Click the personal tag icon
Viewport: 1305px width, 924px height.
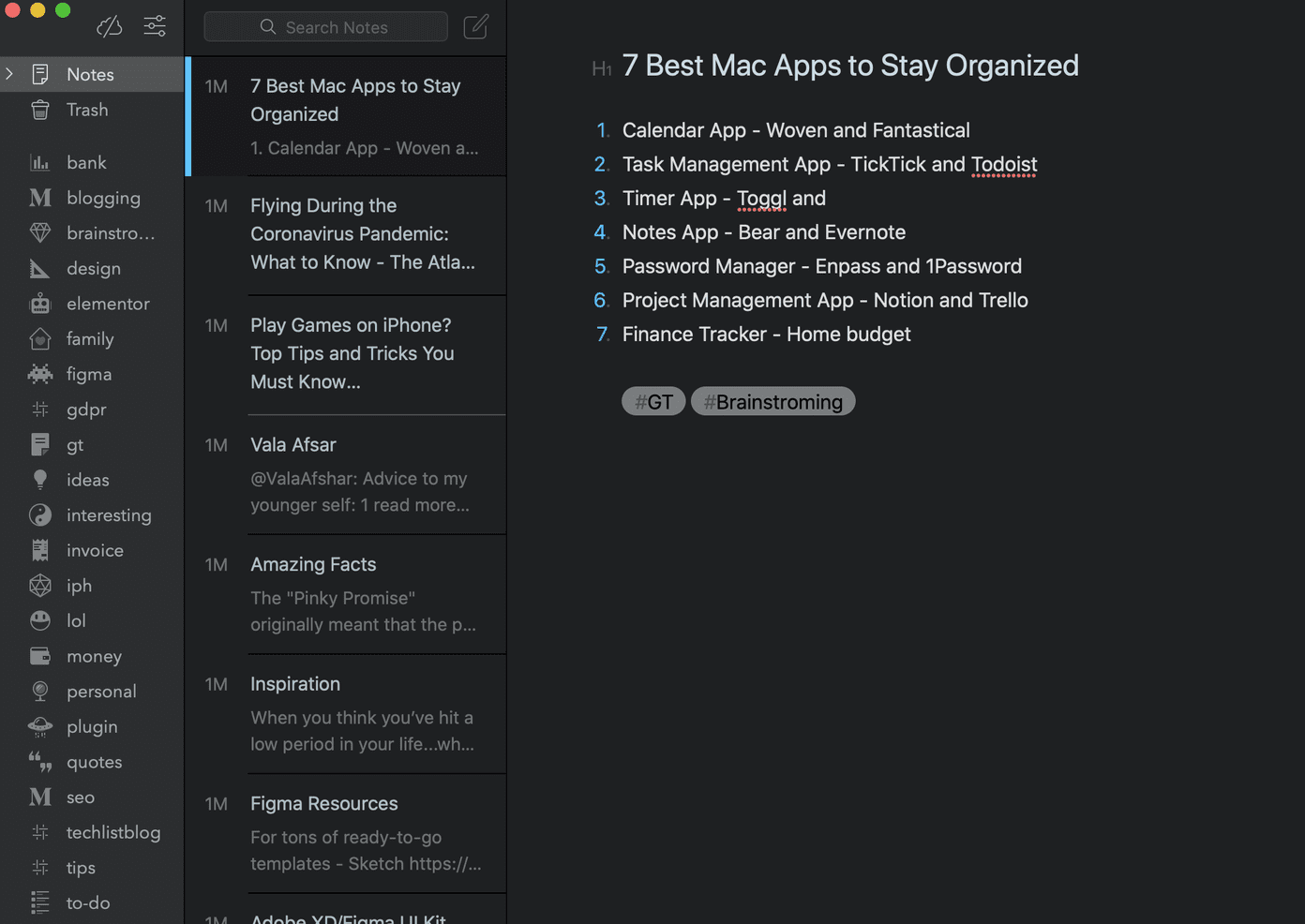(x=40, y=692)
